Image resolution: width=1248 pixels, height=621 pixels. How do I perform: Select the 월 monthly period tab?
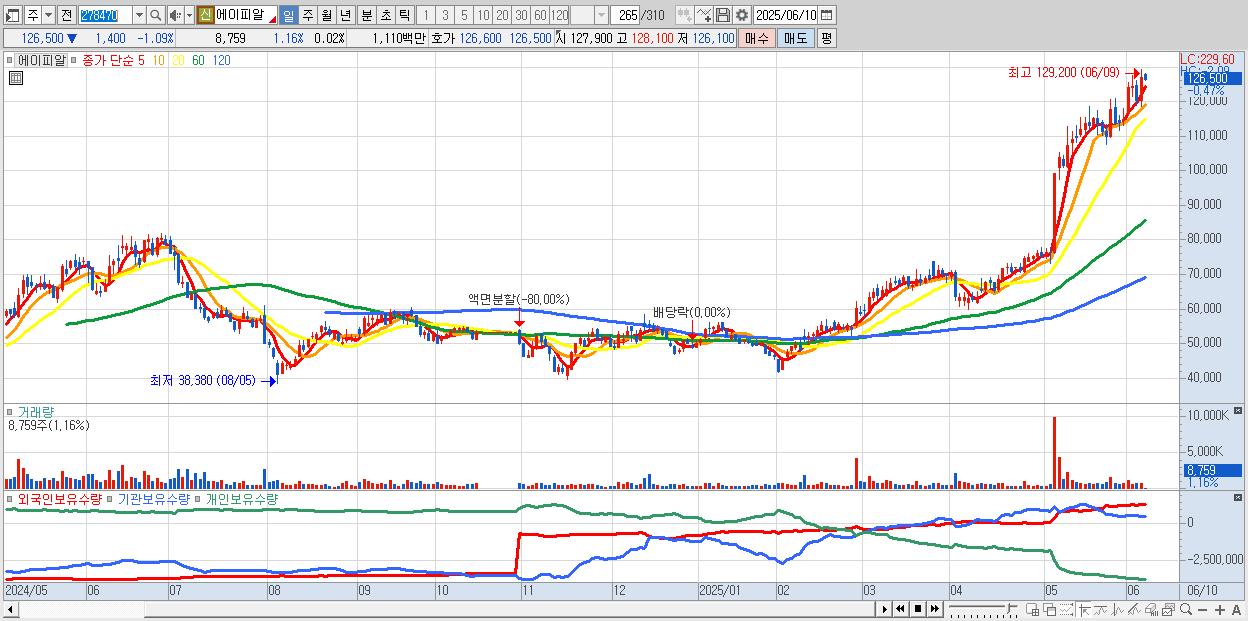pyautogui.click(x=326, y=15)
